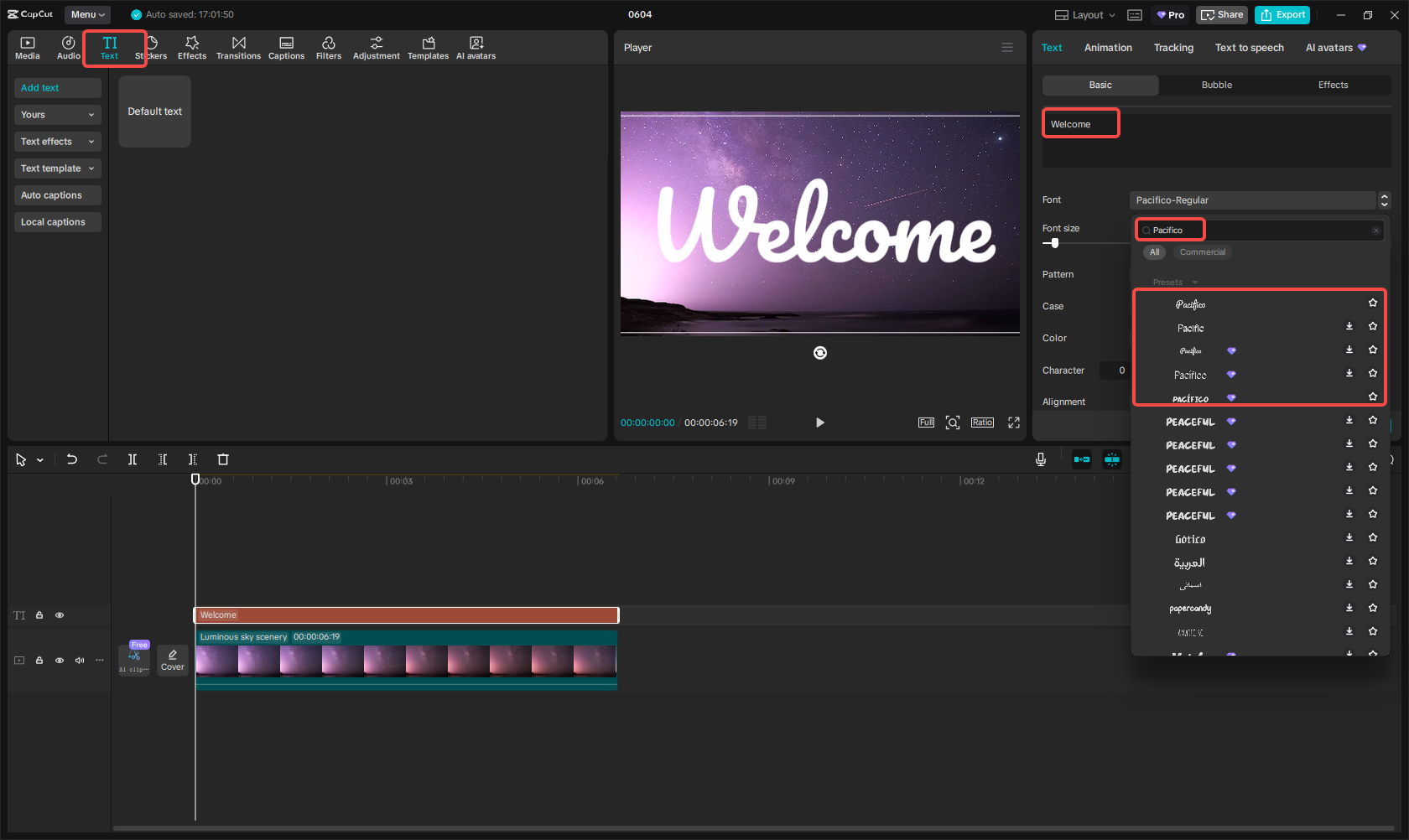
Task: Adjust the Font size slider
Action: tap(1053, 243)
